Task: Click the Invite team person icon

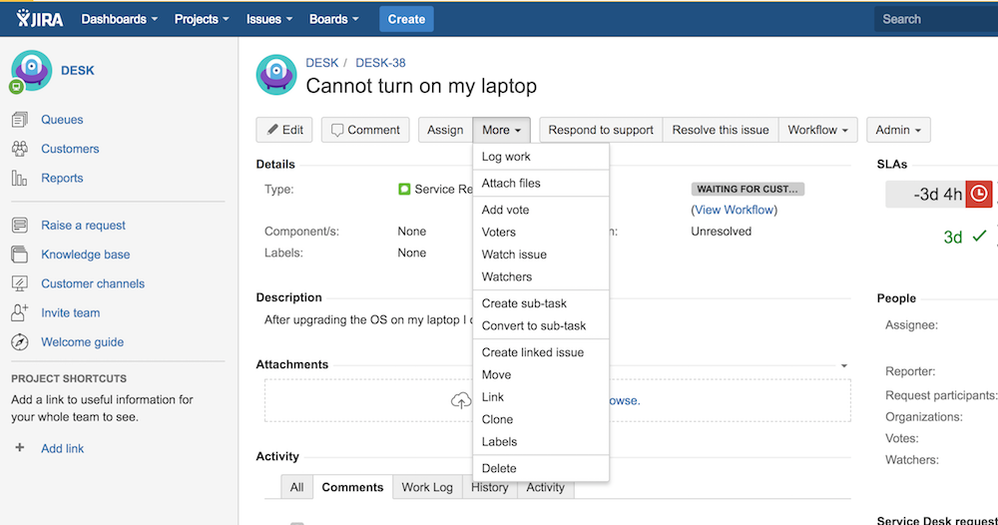Action: point(20,312)
